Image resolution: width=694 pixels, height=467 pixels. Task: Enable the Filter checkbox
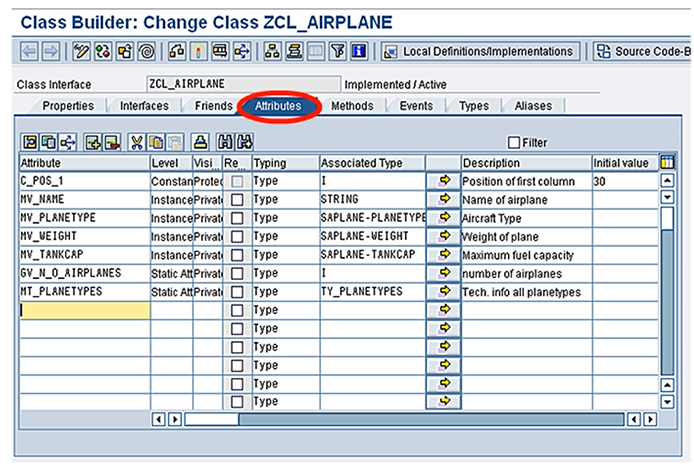(514, 143)
